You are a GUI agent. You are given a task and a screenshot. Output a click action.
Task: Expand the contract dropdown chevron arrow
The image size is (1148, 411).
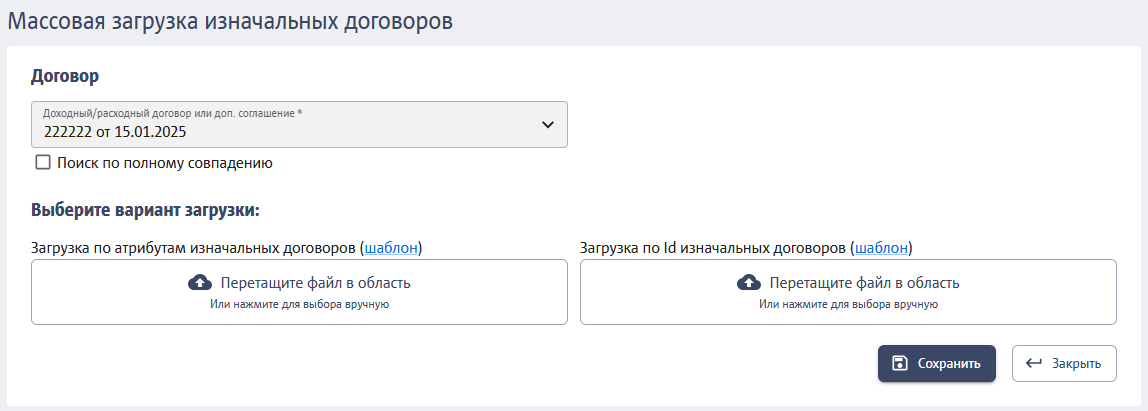coord(548,125)
